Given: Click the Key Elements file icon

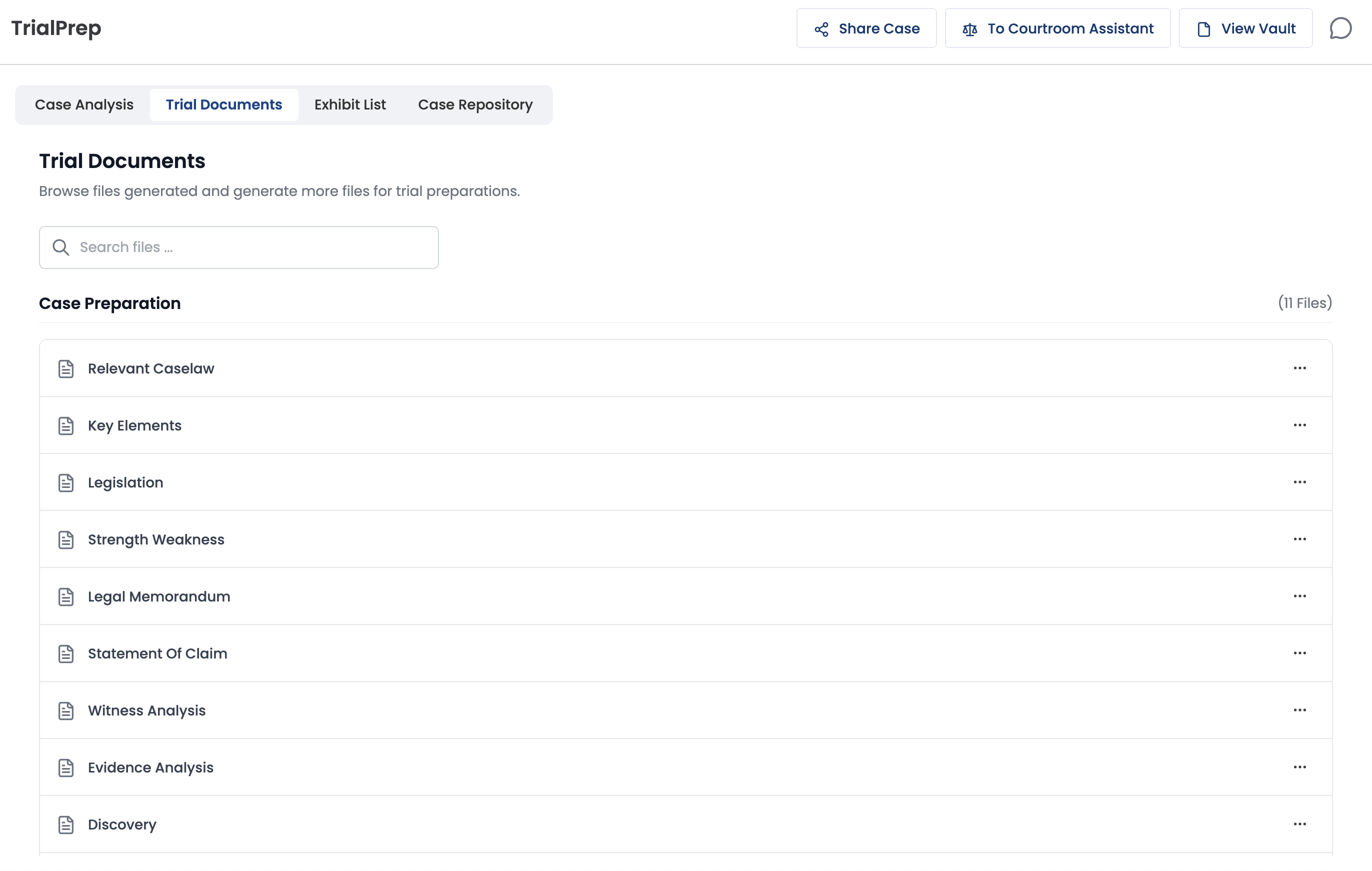Looking at the screenshot, I should click(66, 425).
